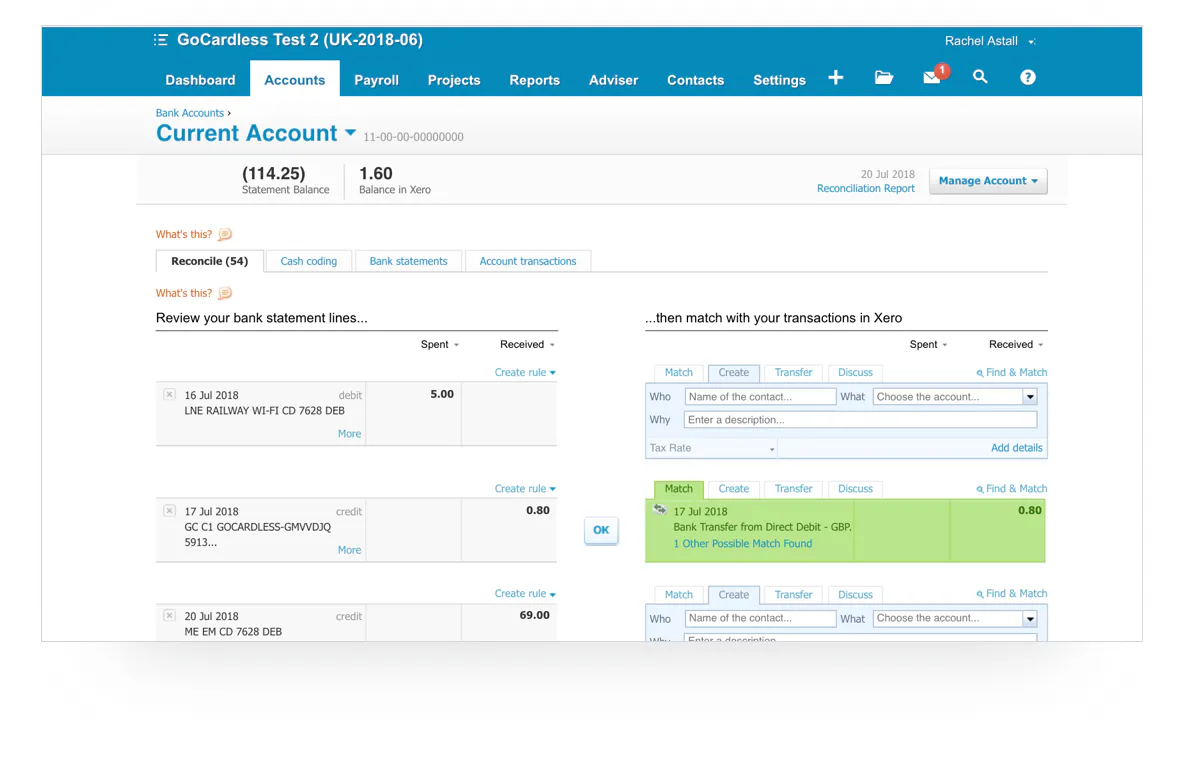Click More on GOCARDLESS line

coord(350,550)
